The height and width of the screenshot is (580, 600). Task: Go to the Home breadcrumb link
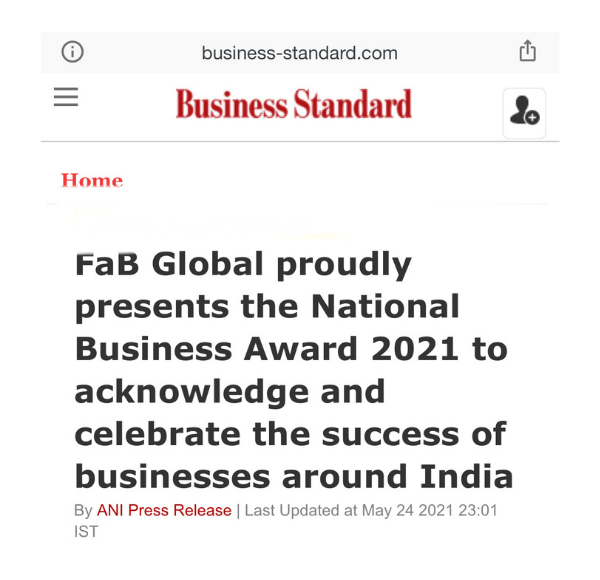92,180
